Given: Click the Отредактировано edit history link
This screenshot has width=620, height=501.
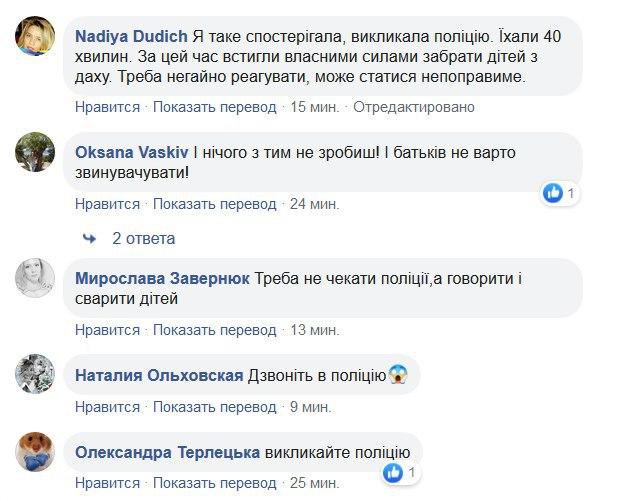Looking at the screenshot, I should (408, 107).
